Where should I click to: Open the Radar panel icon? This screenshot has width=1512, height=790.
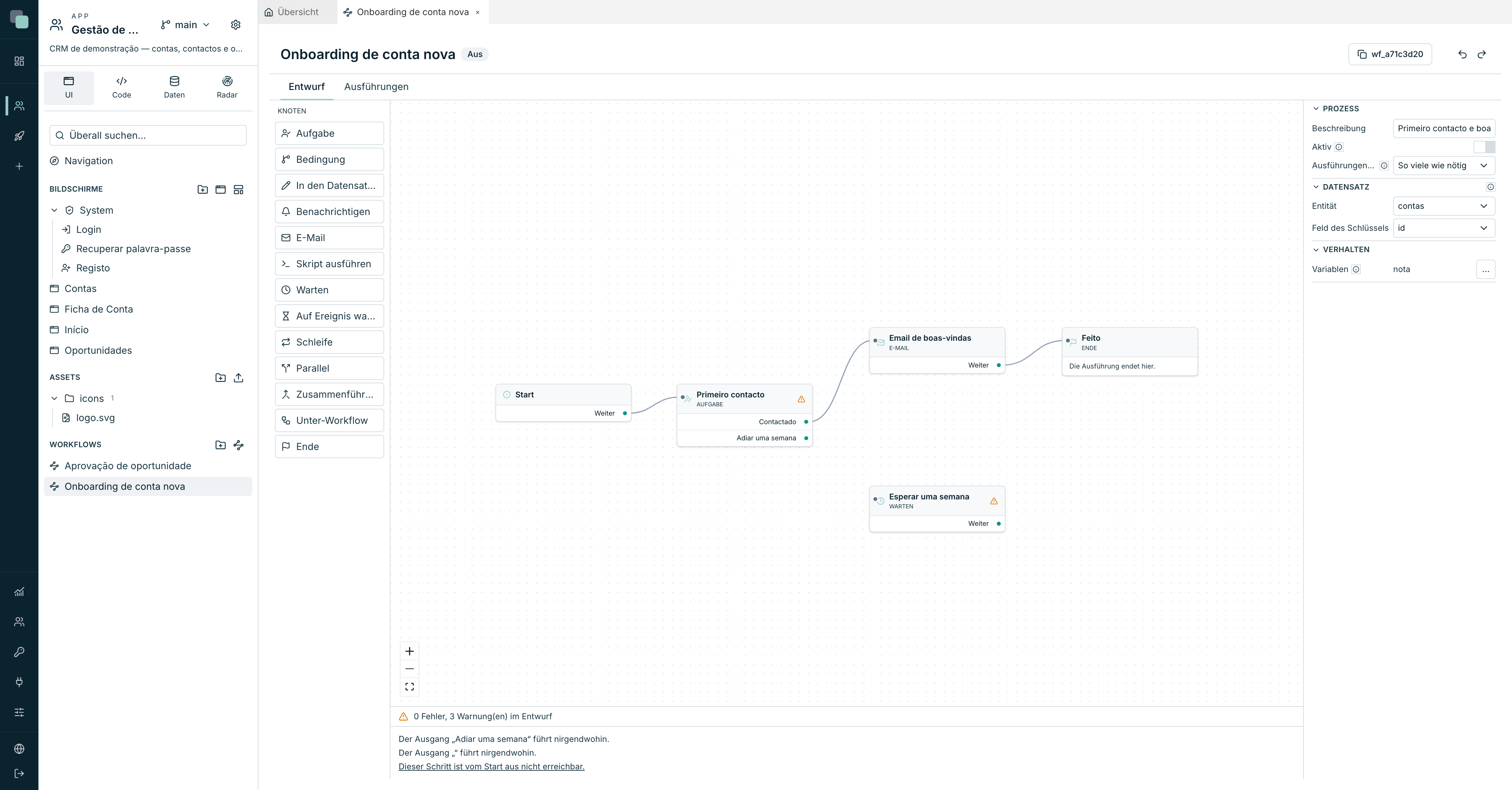[x=227, y=87]
